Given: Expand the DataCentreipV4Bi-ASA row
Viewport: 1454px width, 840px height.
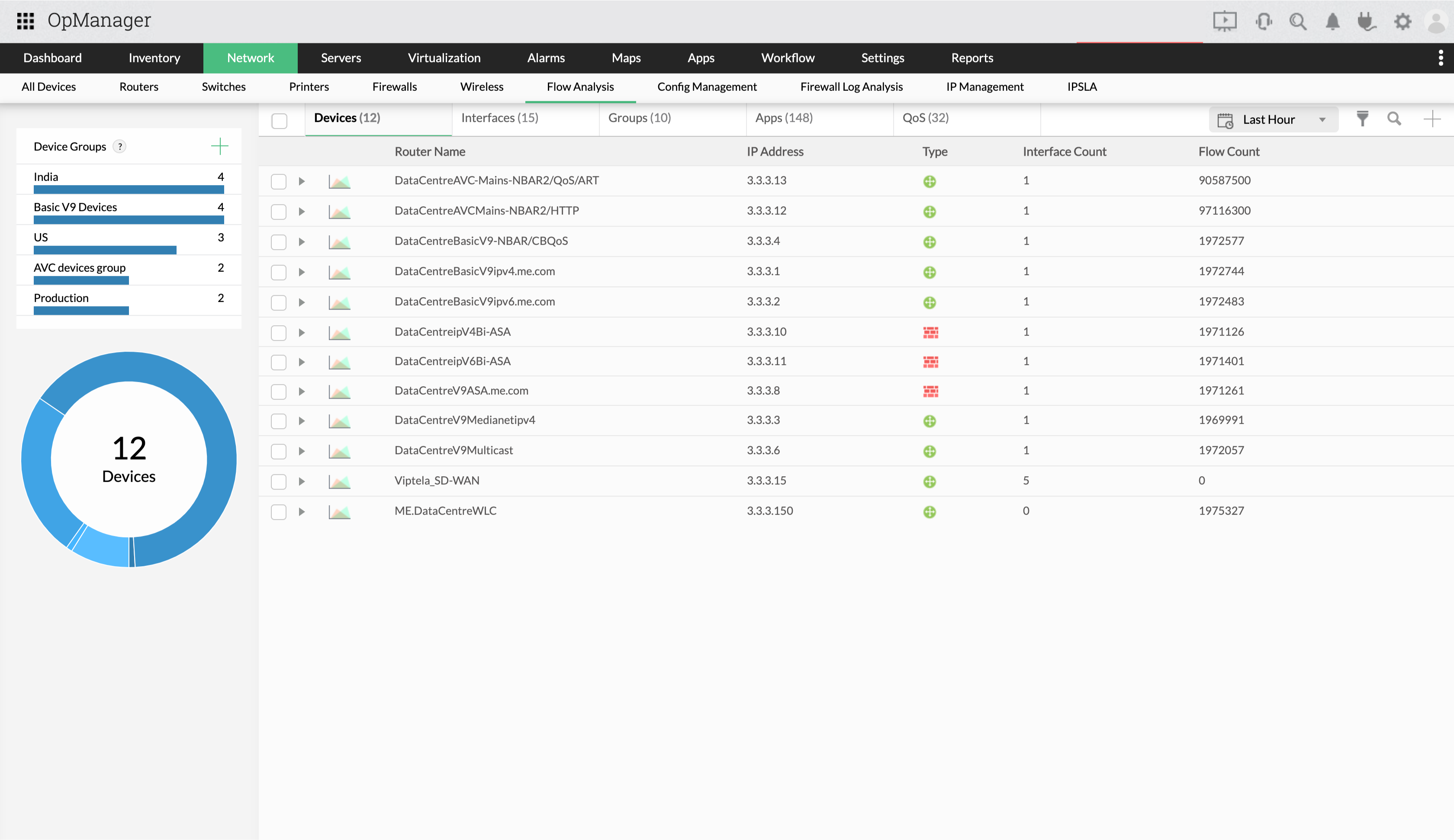Looking at the screenshot, I should click(x=302, y=333).
